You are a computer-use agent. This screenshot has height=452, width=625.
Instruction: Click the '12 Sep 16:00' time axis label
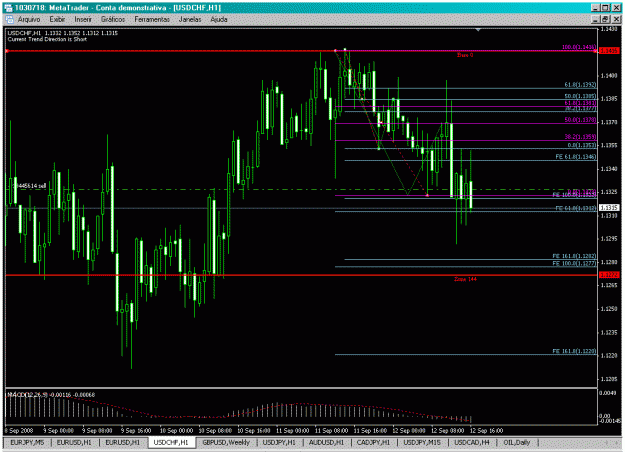point(486,430)
